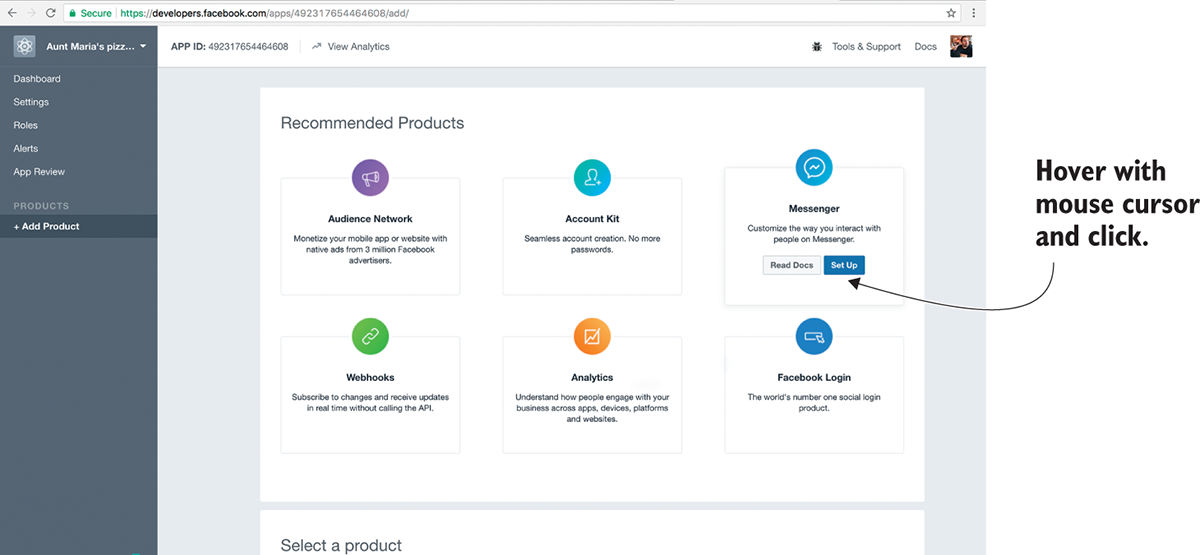Screen dimensions: 1200x555
Task: Click the Account Kit person icon
Action: pyautogui.click(x=592, y=178)
